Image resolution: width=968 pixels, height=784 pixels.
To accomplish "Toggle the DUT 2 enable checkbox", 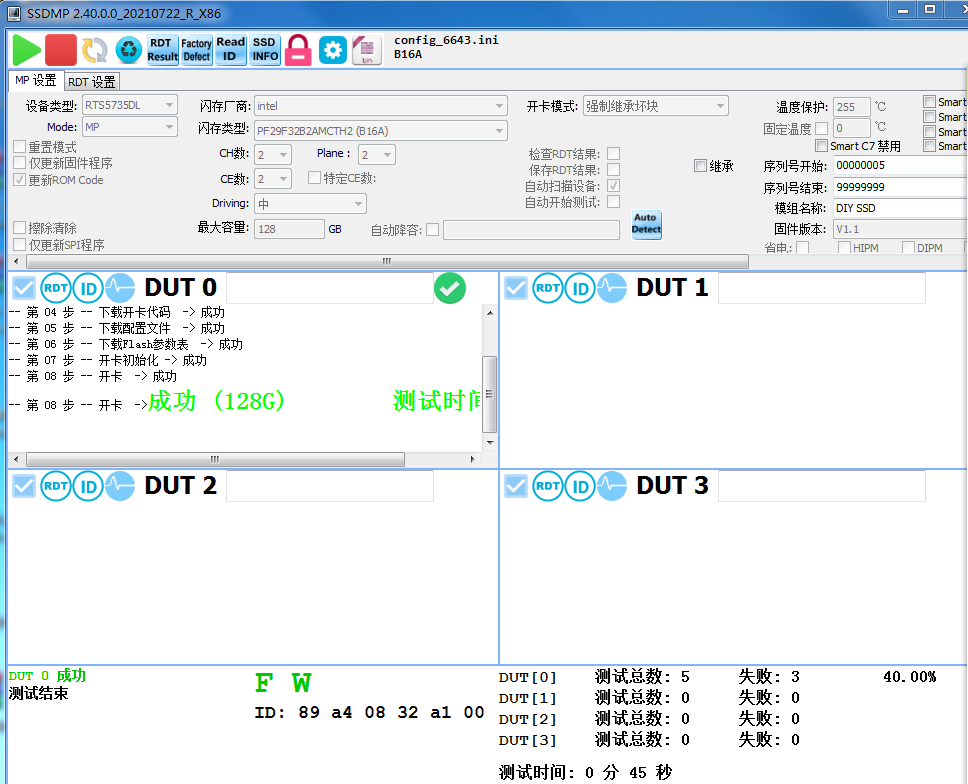I will point(24,486).
